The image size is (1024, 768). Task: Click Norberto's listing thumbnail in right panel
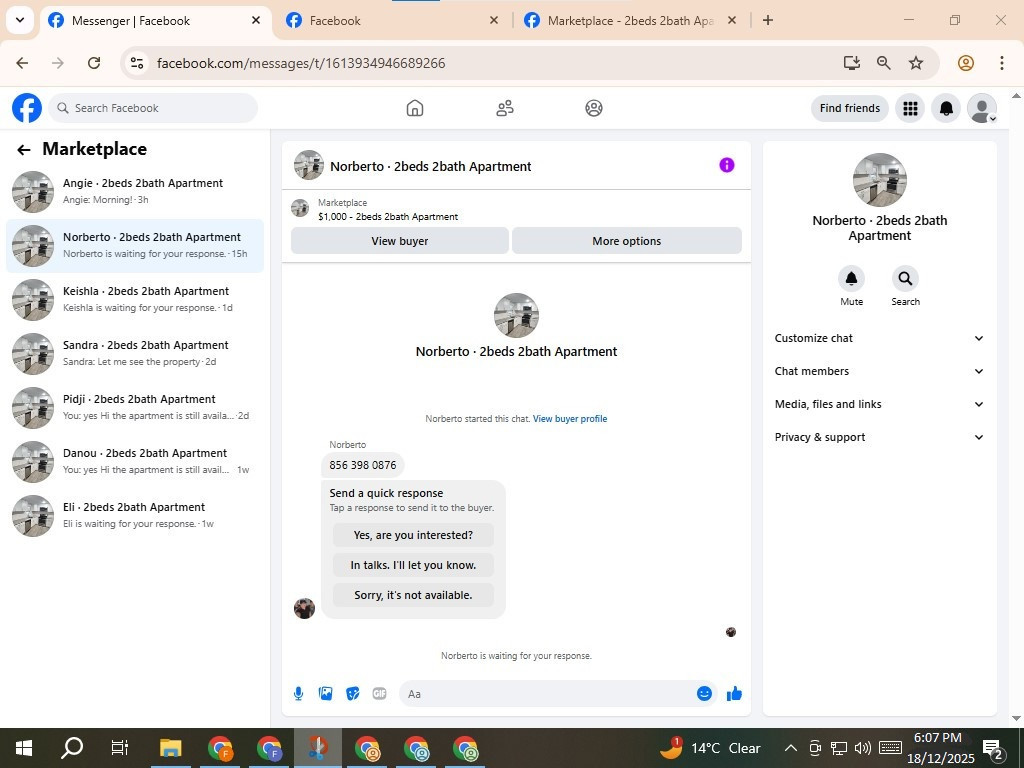[x=879, y=180]
